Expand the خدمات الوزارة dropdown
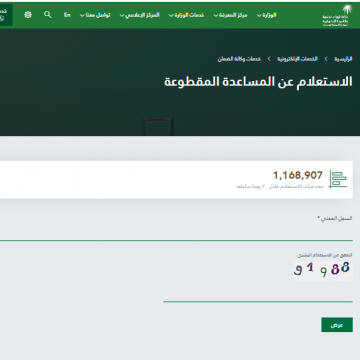Screen dimensions: 360x360 pos(186,15)
